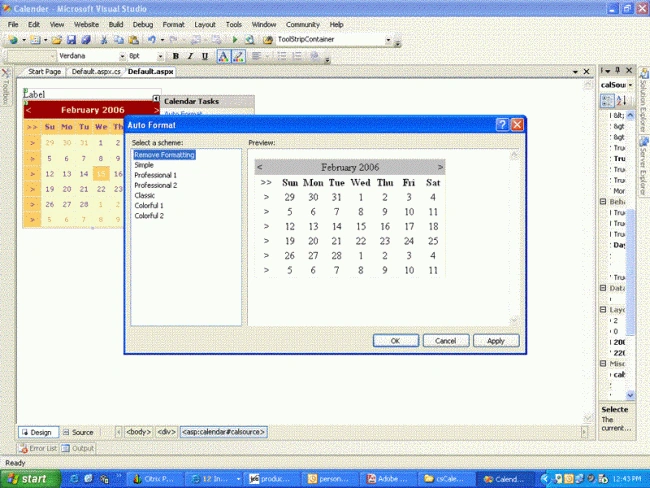The height and width of the screenshot is (488, 650).
Task: Click the green Start Debugging arrow
Action: click(235, 39)
